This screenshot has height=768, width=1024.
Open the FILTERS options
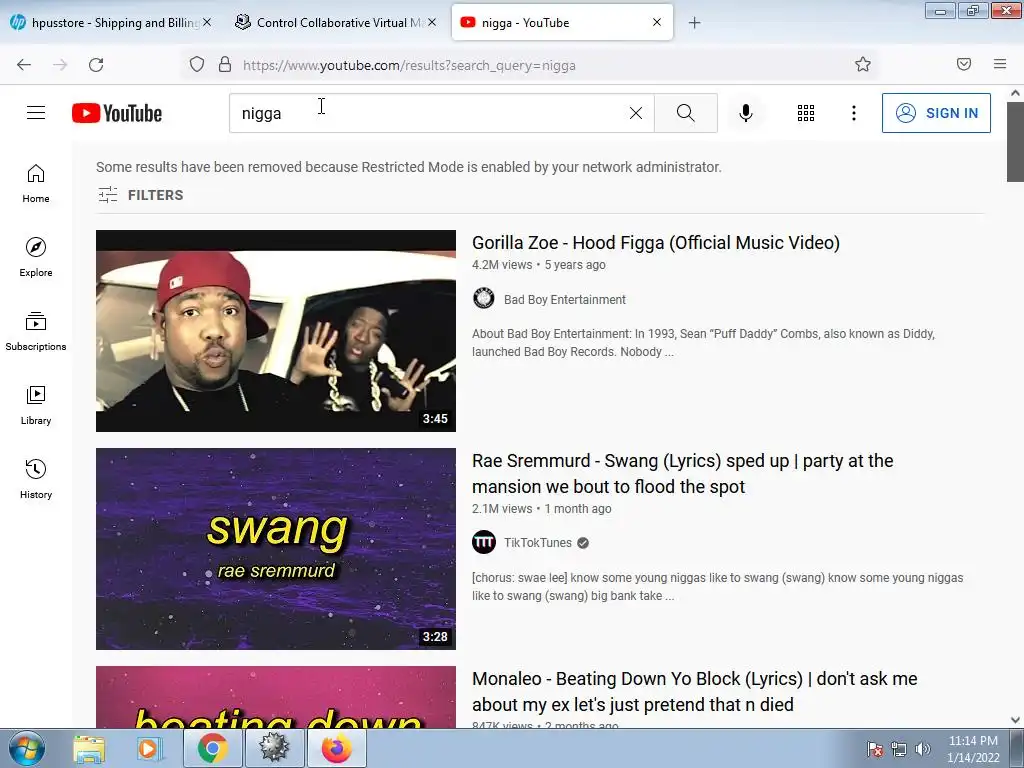[140, 195]
